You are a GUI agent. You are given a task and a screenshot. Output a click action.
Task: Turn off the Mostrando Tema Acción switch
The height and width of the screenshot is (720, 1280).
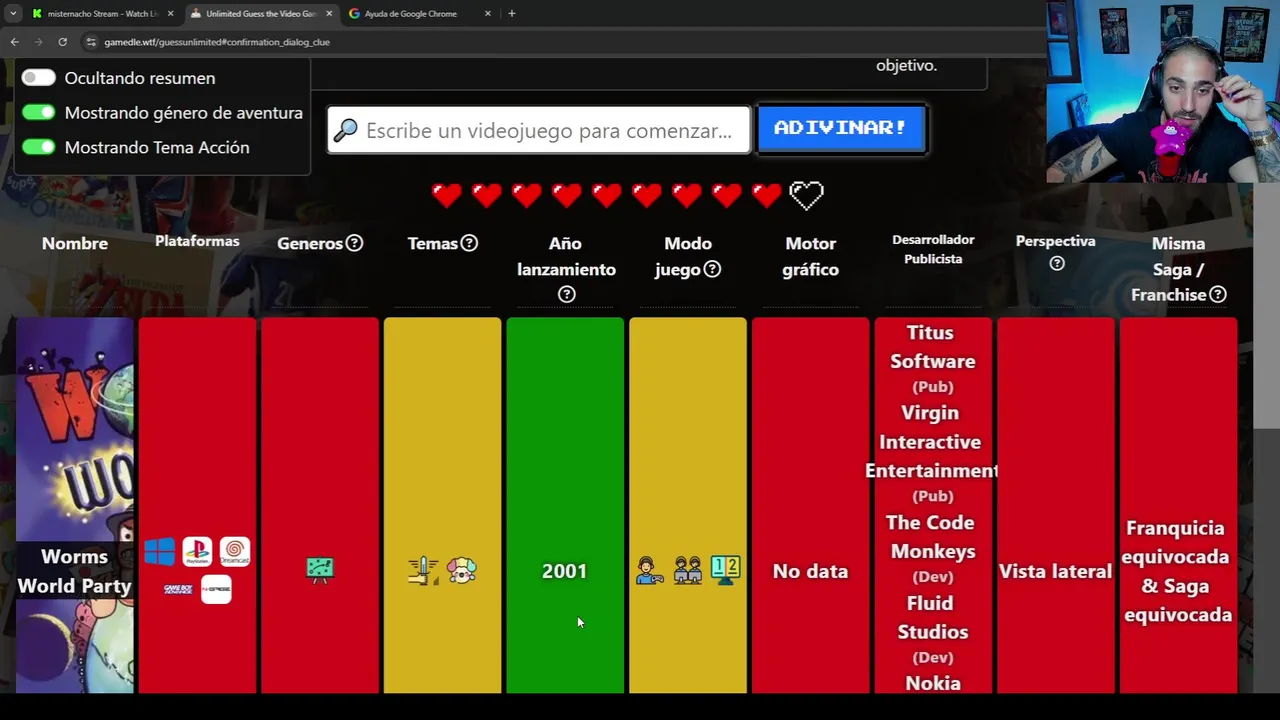point(39,147)
